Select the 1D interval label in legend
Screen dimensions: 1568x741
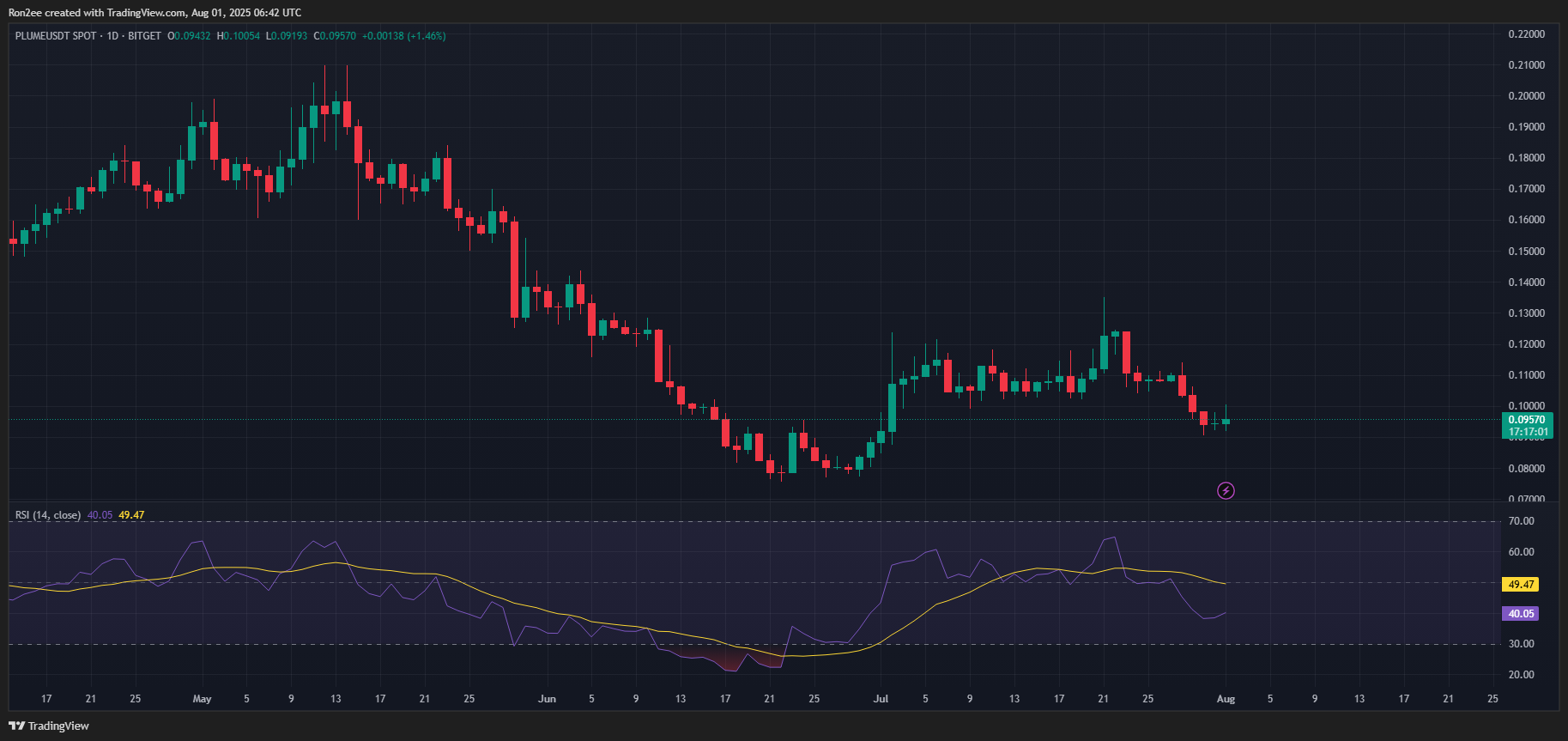(x=112, y=36)
